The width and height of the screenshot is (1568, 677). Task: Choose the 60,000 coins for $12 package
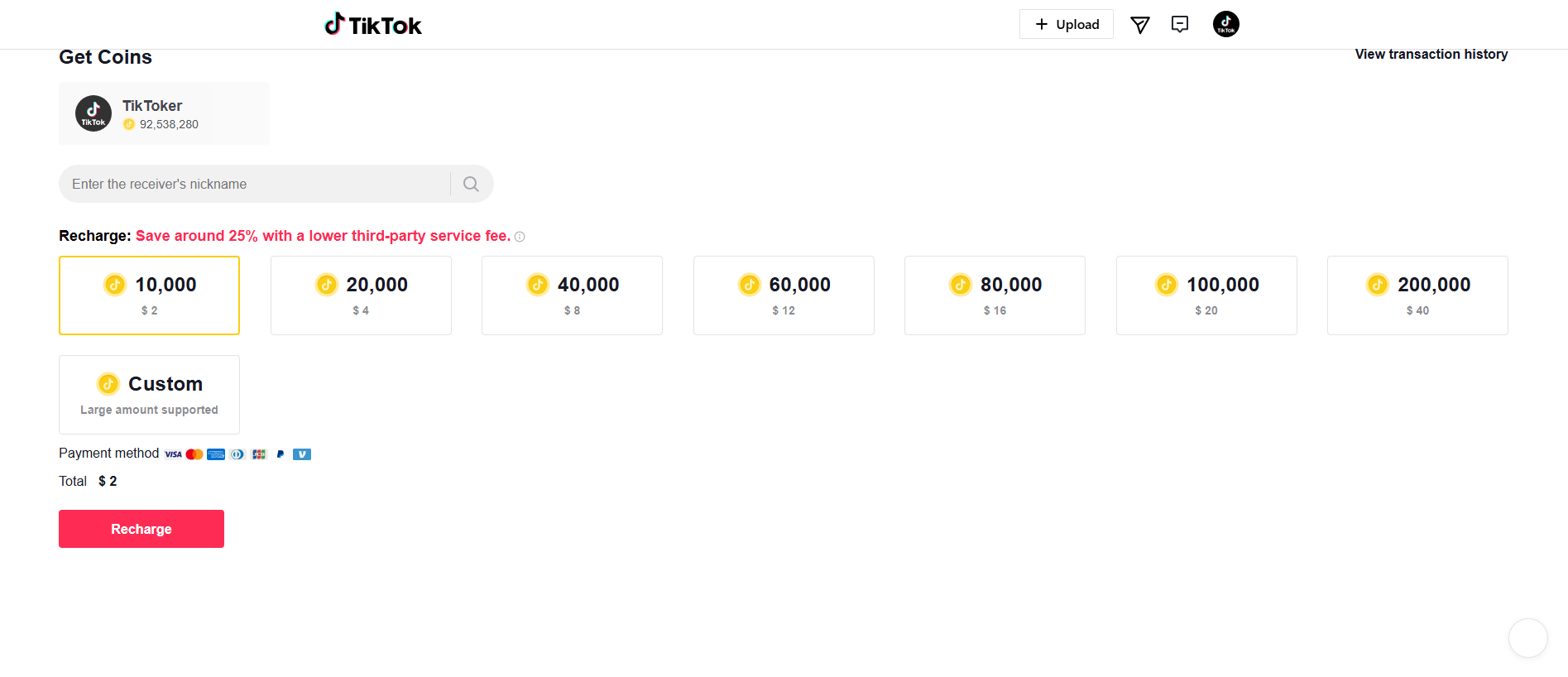point(784,295)
